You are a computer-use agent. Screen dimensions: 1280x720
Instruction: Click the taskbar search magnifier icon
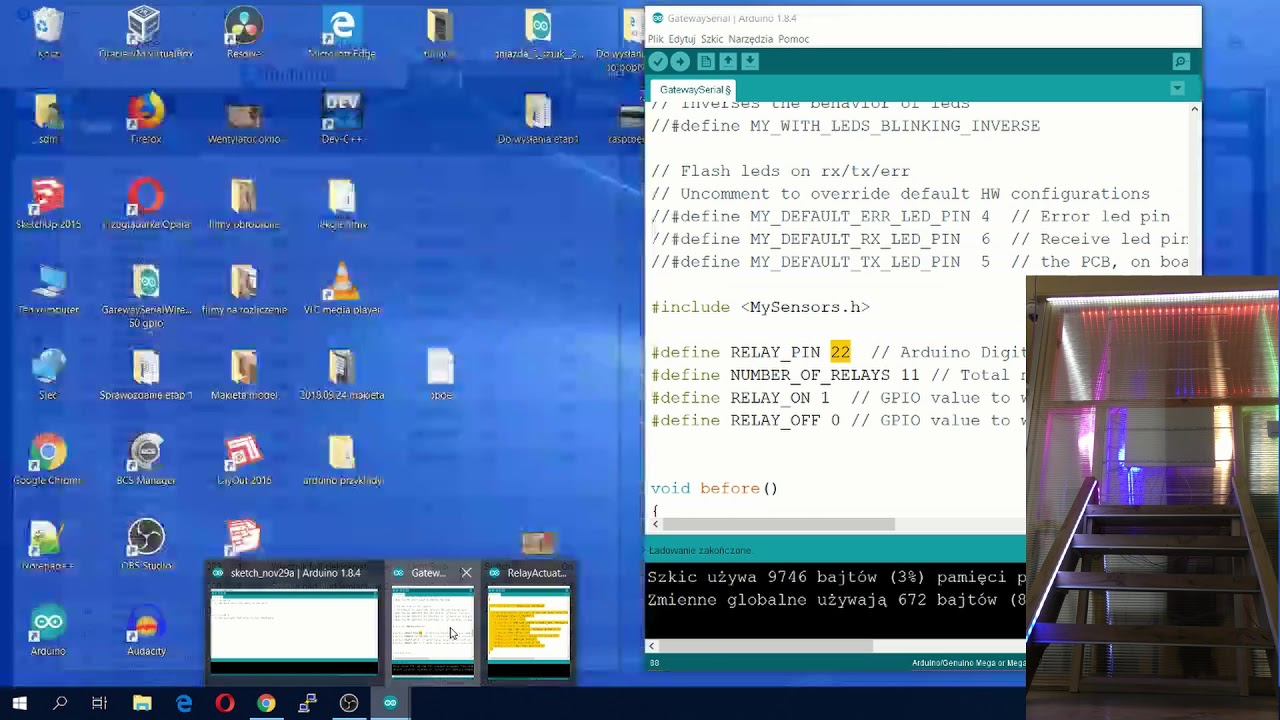pyautogui.click(x=60, y=703)
